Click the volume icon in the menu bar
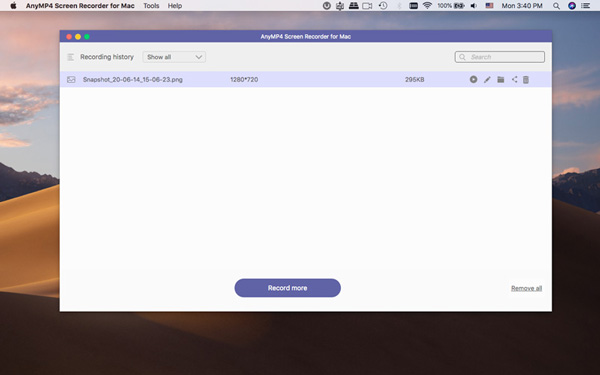The image size is (600, 375). [474, 6]
